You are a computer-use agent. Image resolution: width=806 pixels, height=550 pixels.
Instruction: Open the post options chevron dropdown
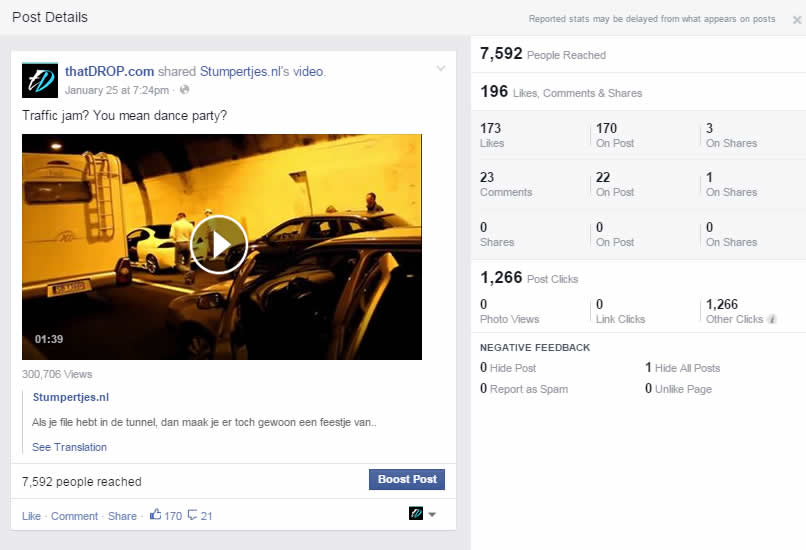point(441,68)
